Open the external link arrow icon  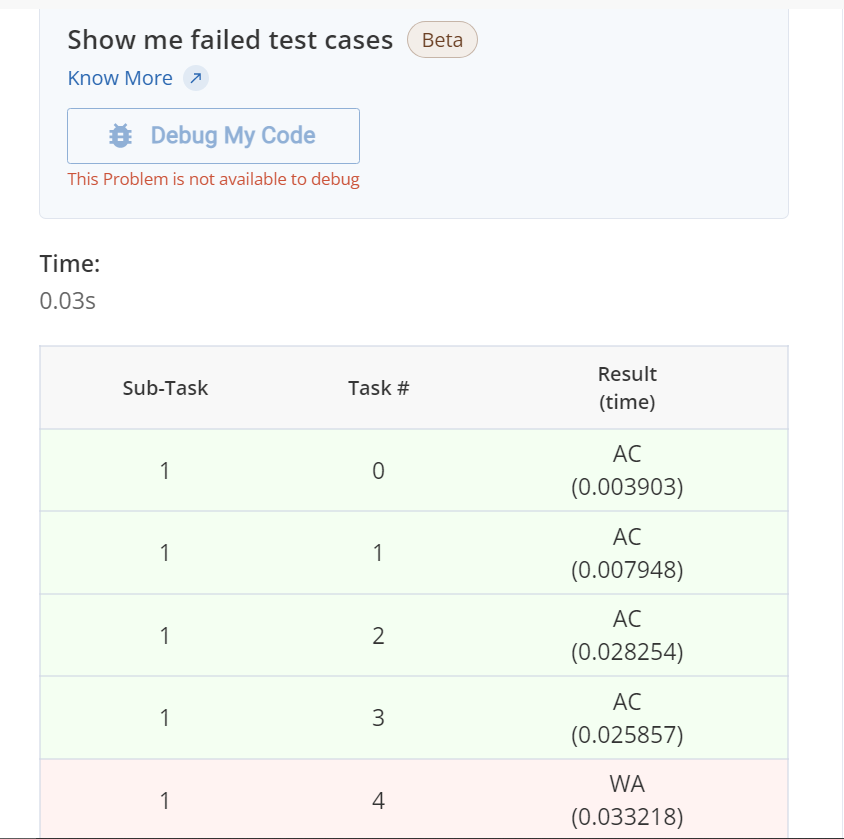click(x=196, y=78)
